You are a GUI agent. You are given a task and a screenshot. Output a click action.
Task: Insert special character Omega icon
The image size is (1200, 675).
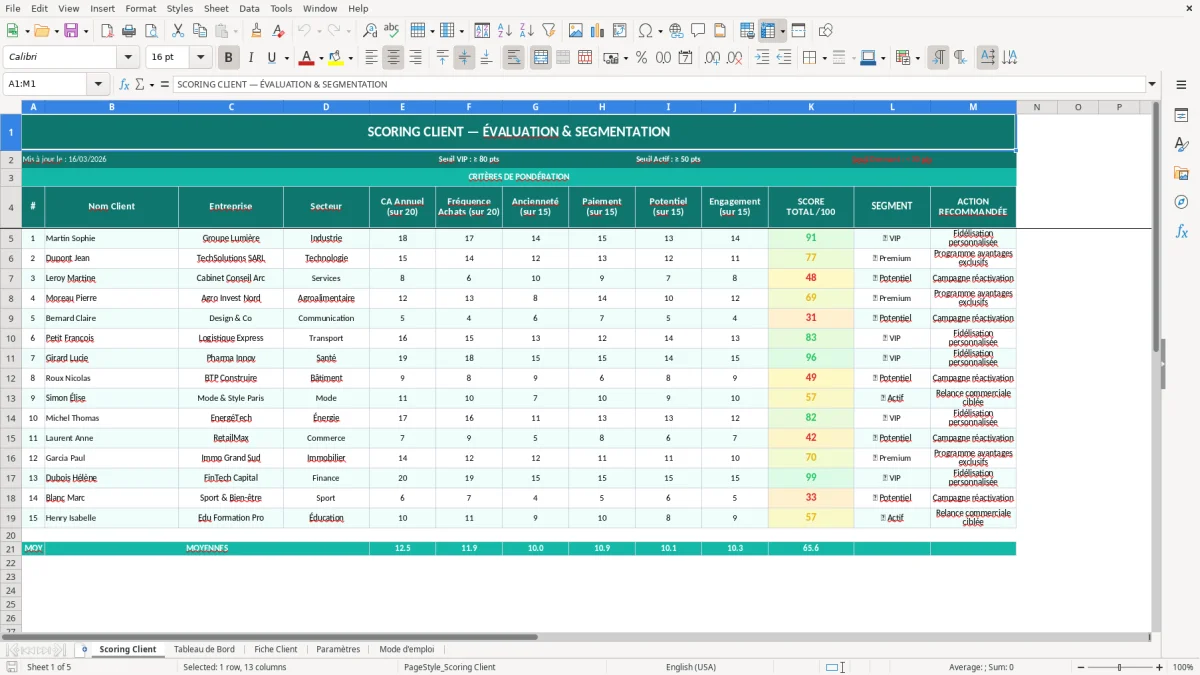point(645,31)
